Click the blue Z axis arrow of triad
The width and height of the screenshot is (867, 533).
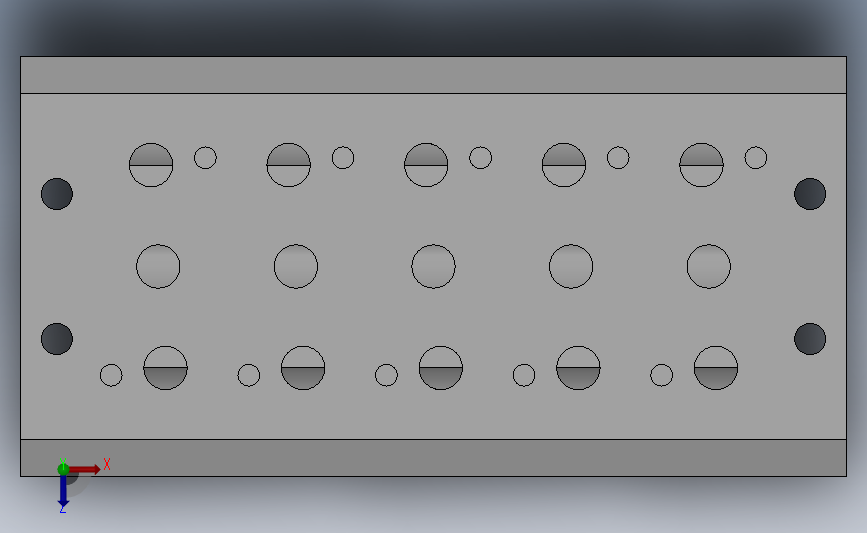(63, 491)
